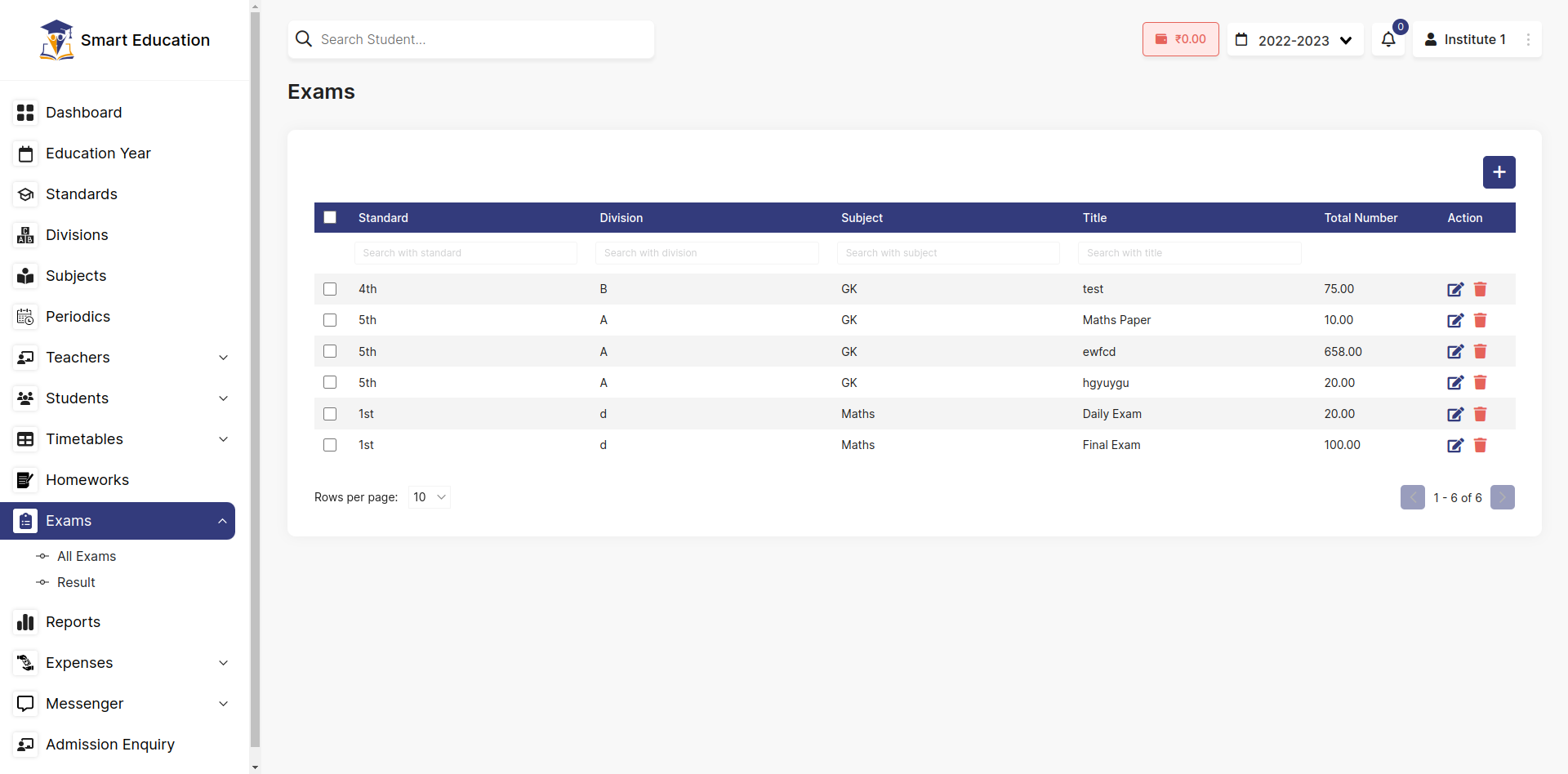Delete the Maths Paper exam
The height and width of the screenshot is (774, 1568).
pyautogui.click(x=1481, y=320)
